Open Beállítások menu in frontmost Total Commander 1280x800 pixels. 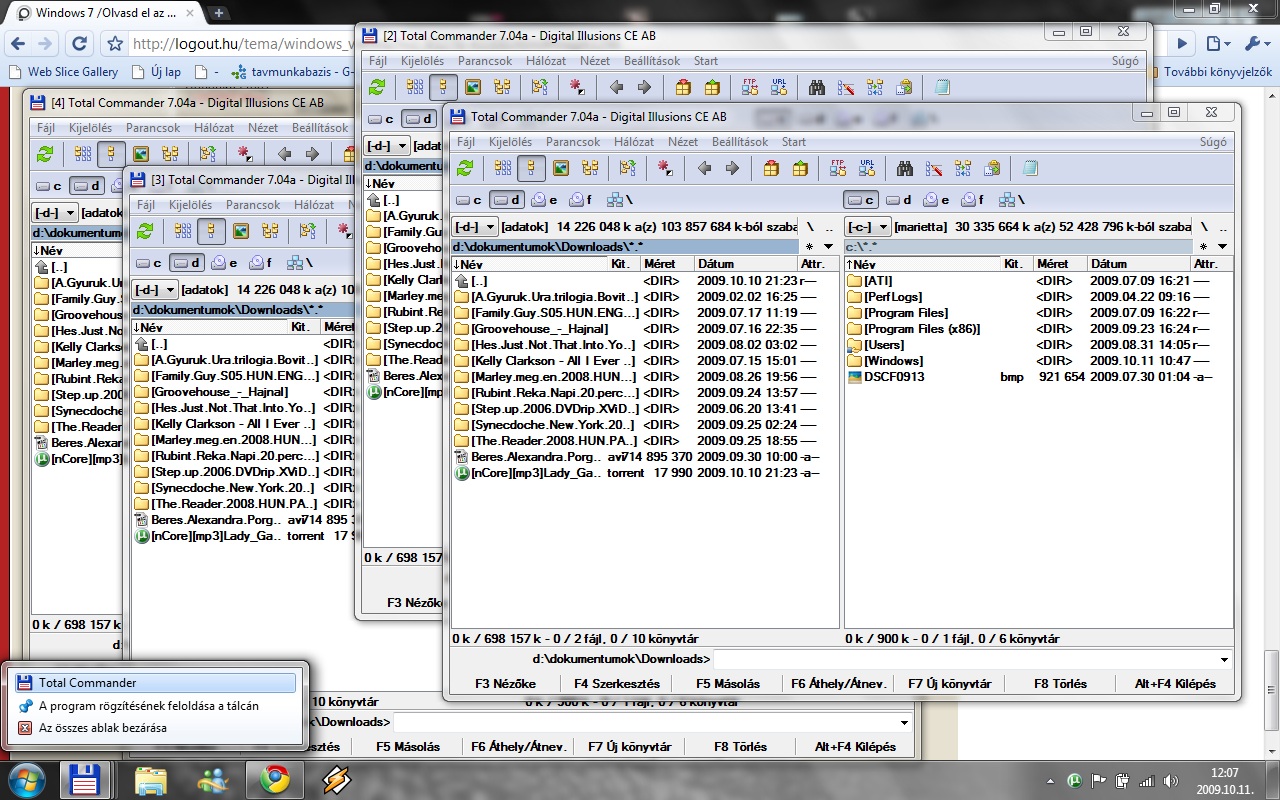coord(739,142)
